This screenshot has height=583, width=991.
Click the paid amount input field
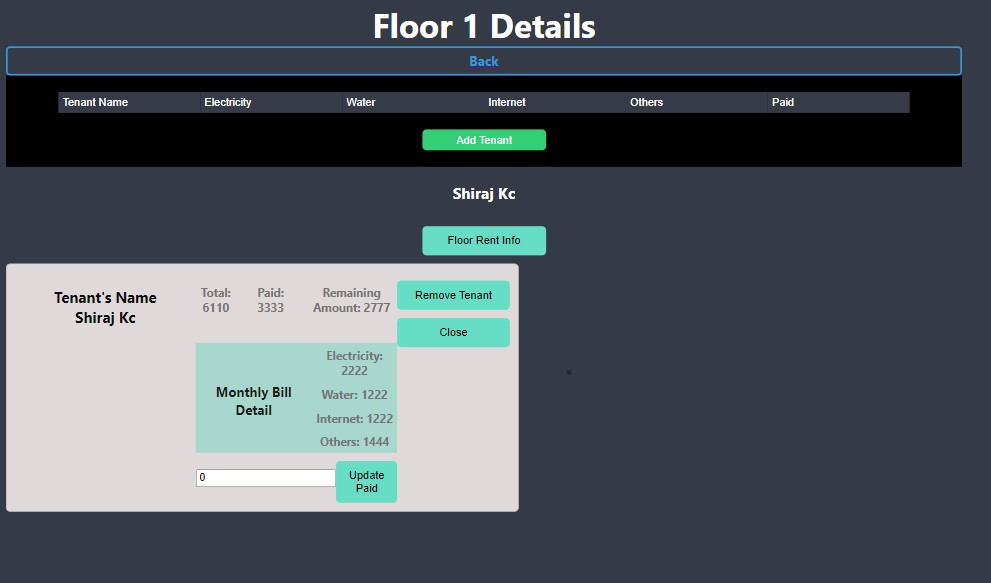(265, 477)
